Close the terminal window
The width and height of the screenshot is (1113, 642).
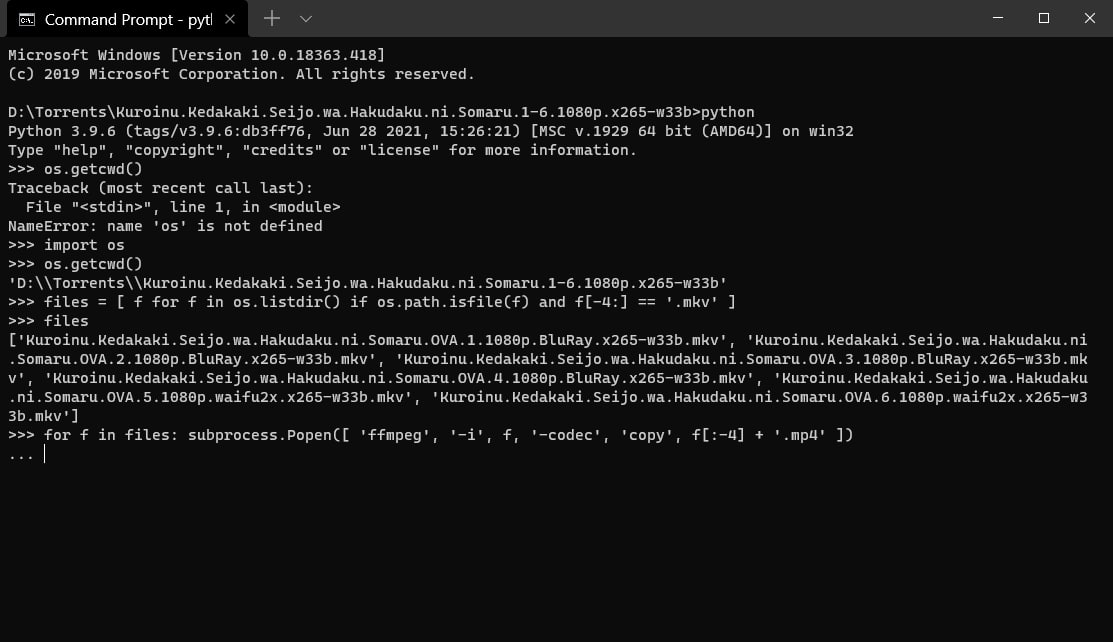click(1089, 18)
